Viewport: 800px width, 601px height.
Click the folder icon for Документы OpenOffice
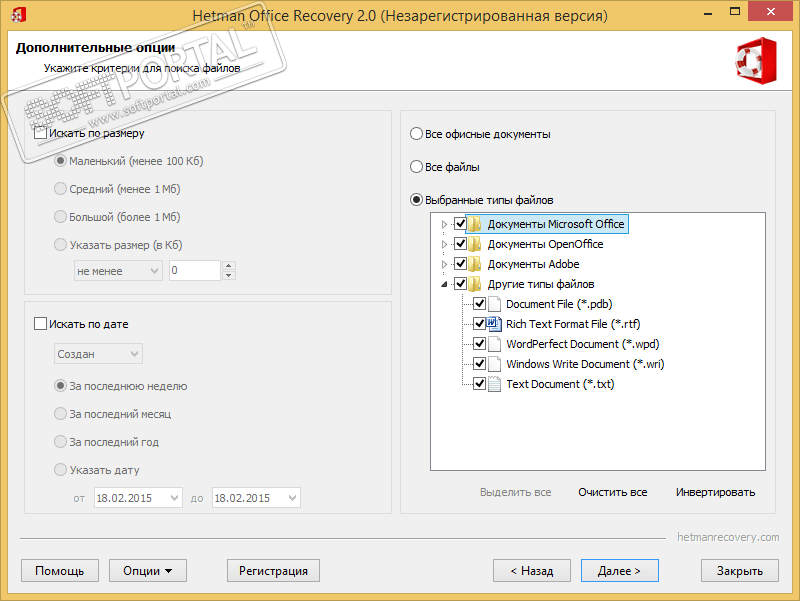coord(475,244)
